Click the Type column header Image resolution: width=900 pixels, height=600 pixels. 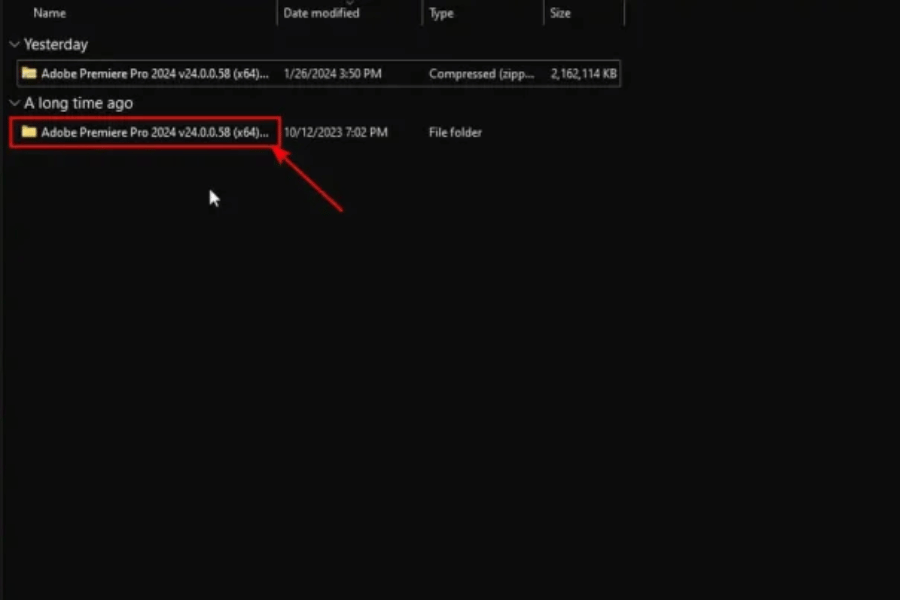tap(441, 14)
